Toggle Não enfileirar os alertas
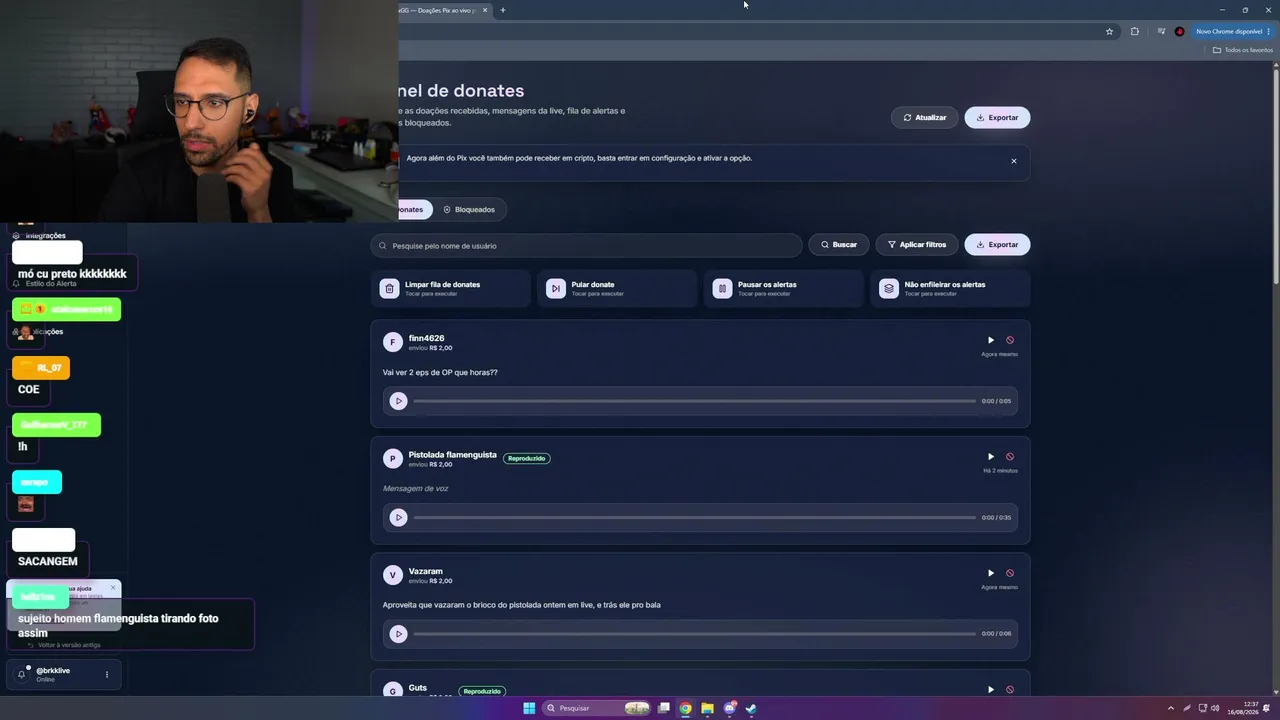 click(x=950, y=289)
